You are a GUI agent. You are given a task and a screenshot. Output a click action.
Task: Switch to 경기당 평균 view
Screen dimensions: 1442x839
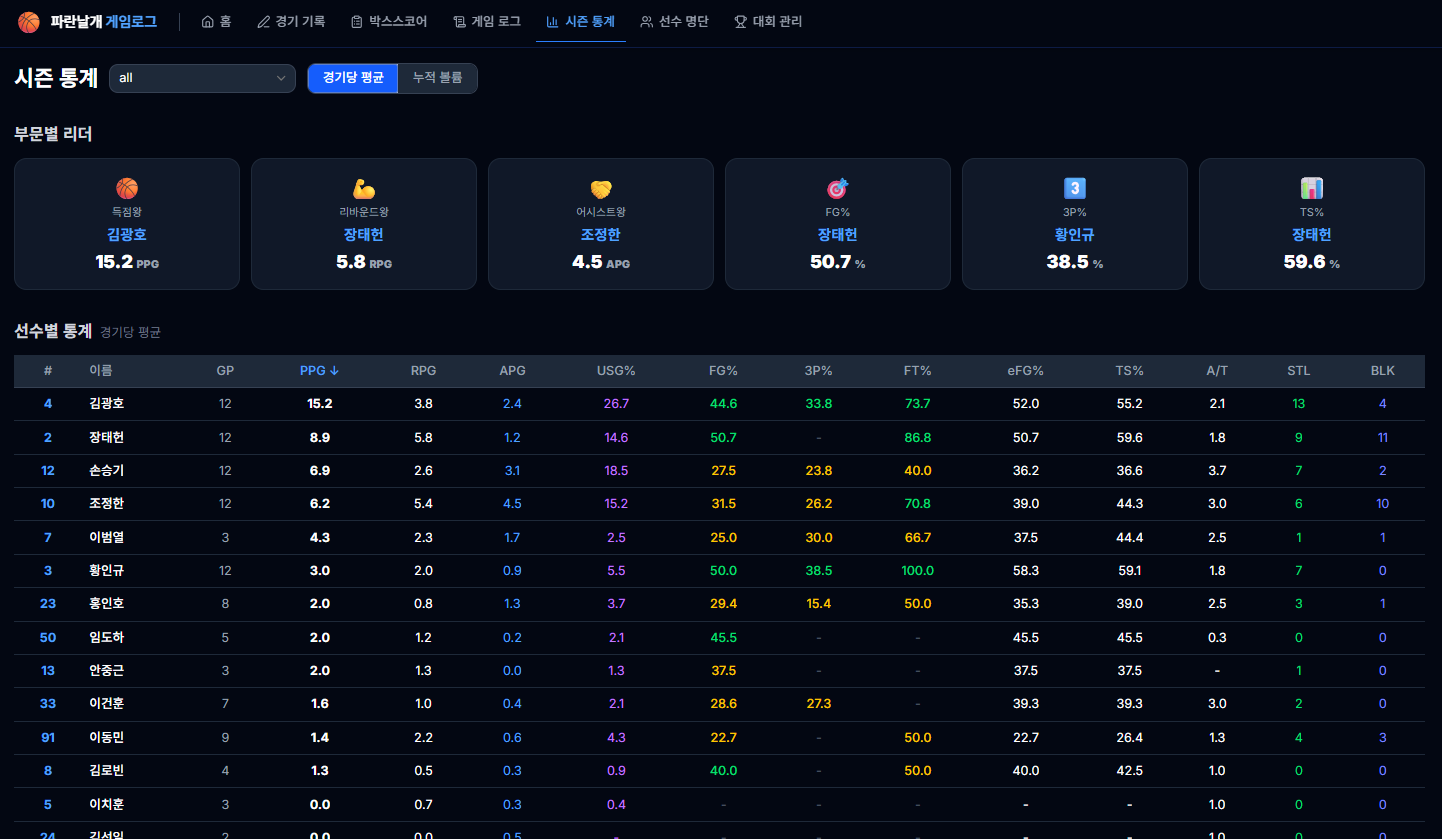[353, 78]
